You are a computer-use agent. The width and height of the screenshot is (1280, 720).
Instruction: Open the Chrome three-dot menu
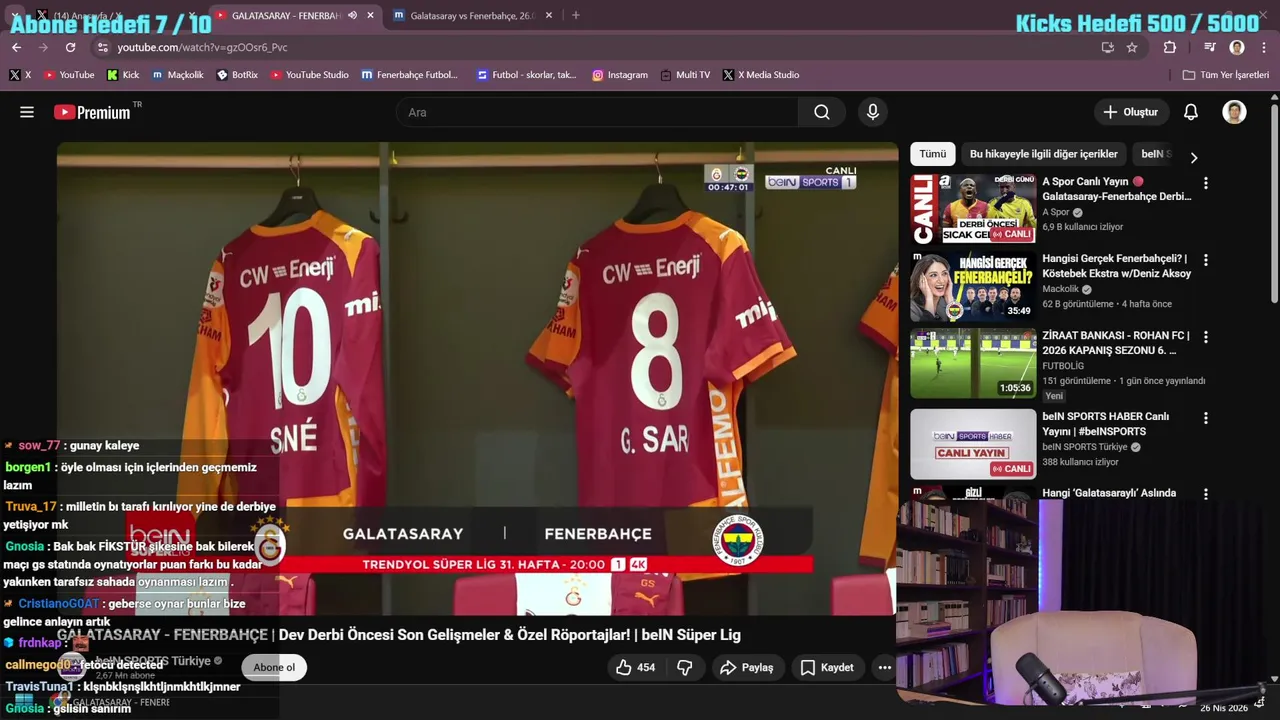[1264, 47]
